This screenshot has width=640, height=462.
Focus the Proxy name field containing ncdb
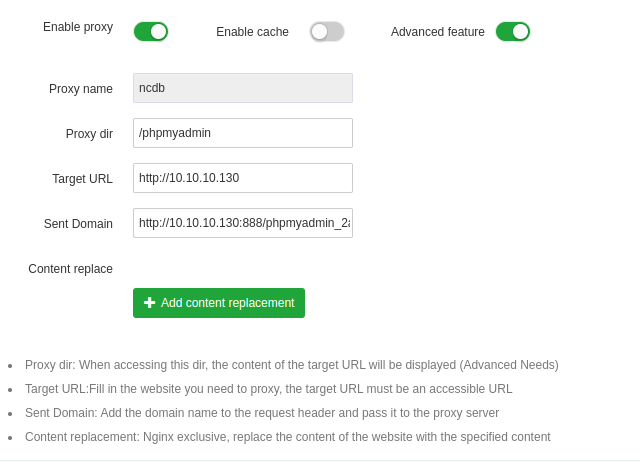click(x=243, y=88)
